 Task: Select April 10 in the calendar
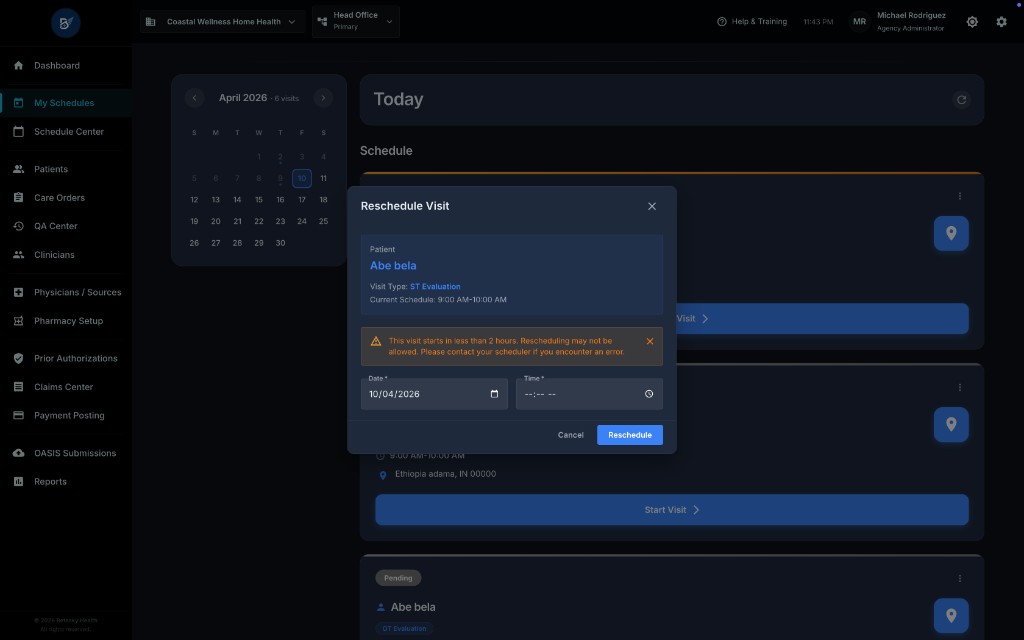pos(302,178)
